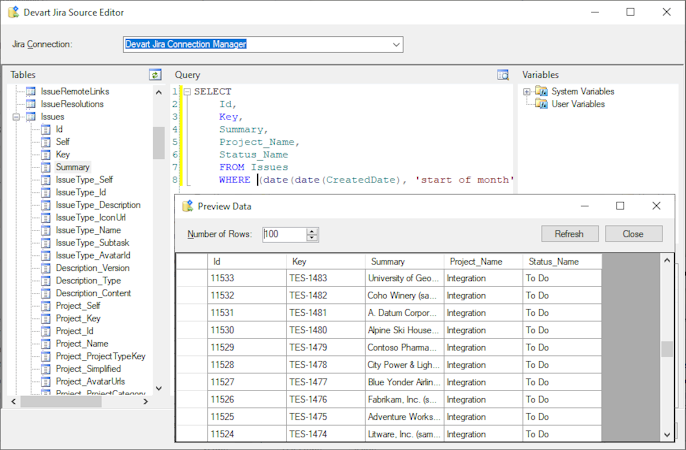686x450 pixels.
Task: Expand the System Variables node
Action: click(527, 92)
